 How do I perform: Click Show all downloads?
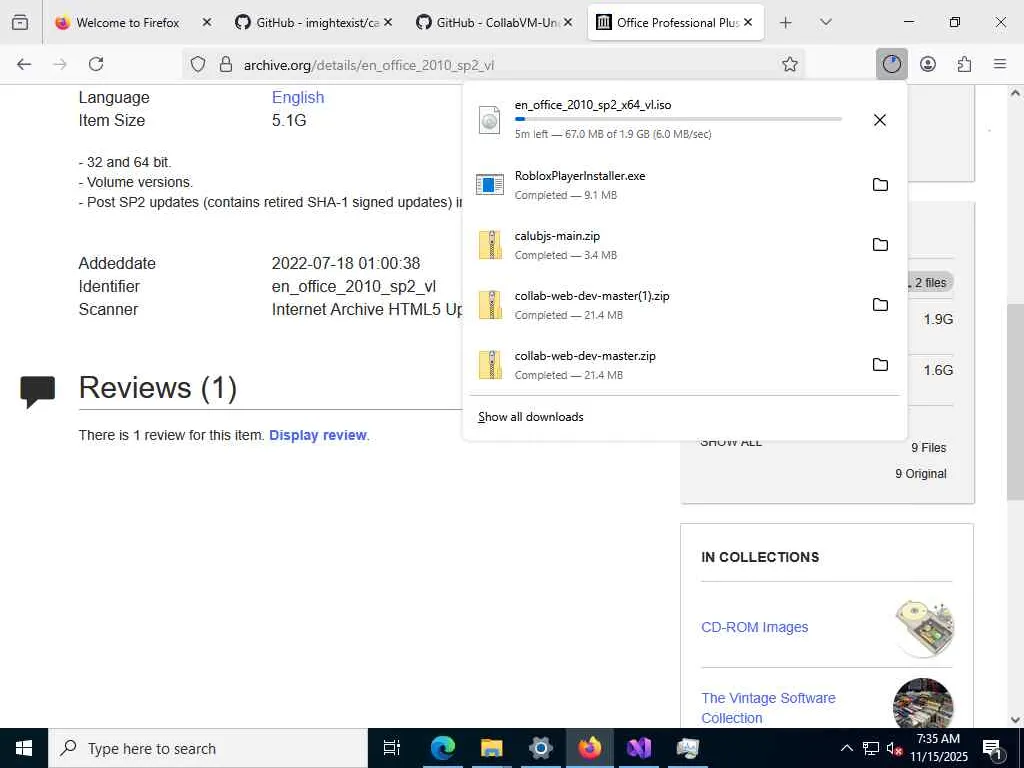point(530,417)
